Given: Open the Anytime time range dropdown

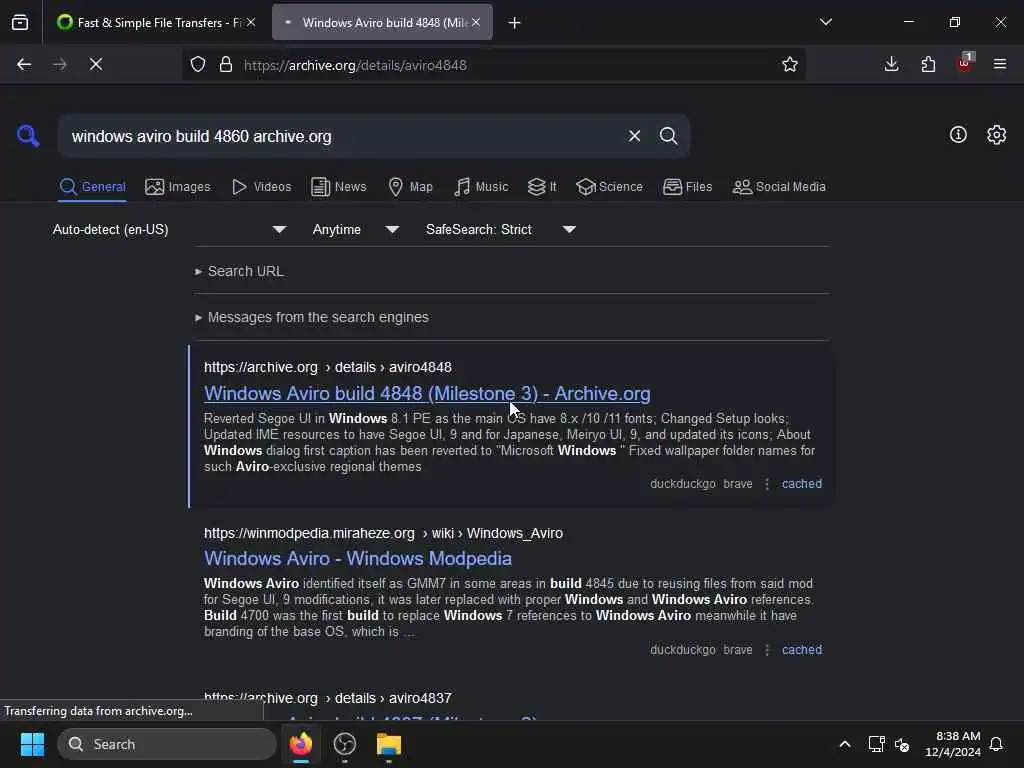Looking at the screenshot, I should (356, 229).
